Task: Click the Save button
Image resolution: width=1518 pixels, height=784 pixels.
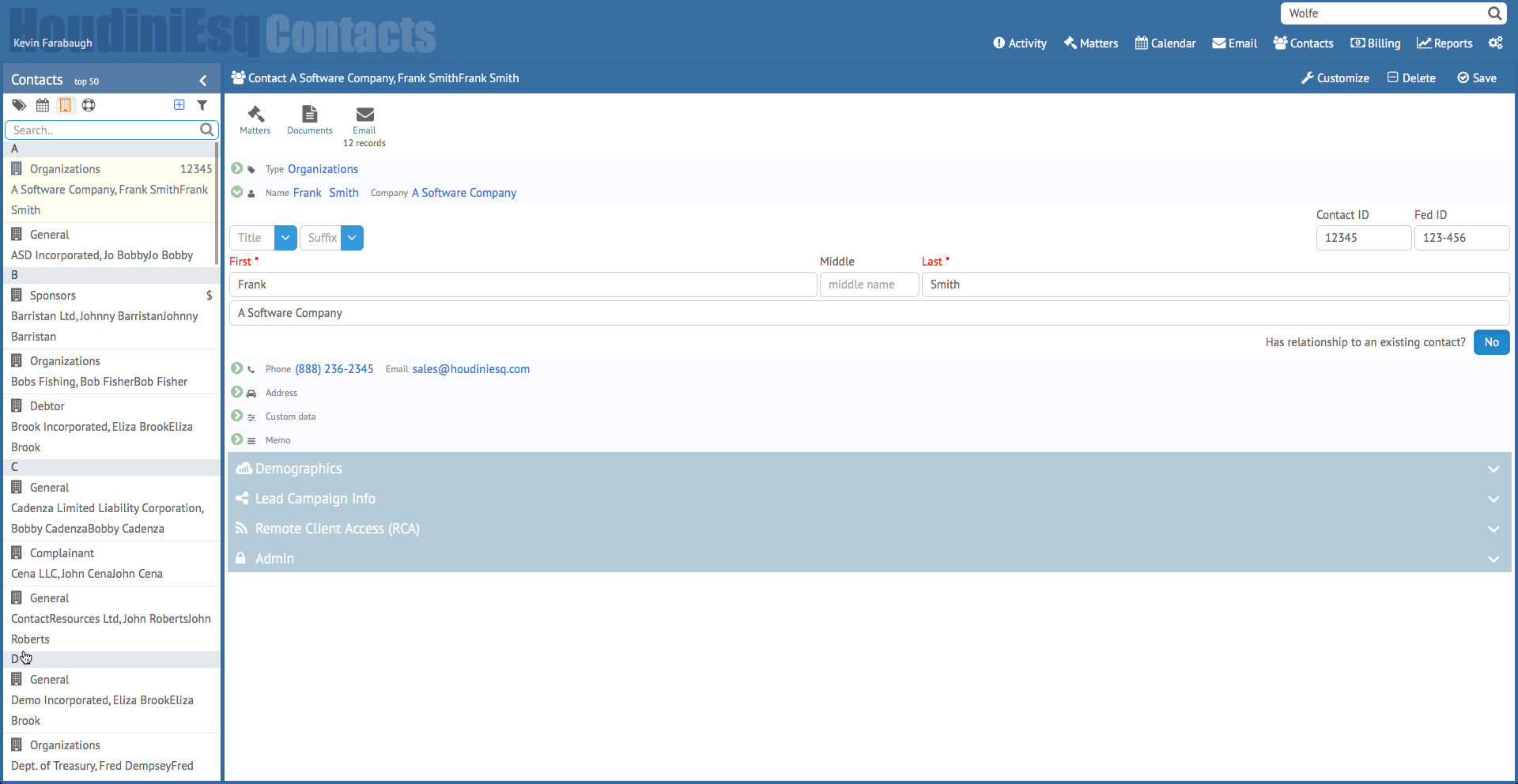Action: 1477,78
